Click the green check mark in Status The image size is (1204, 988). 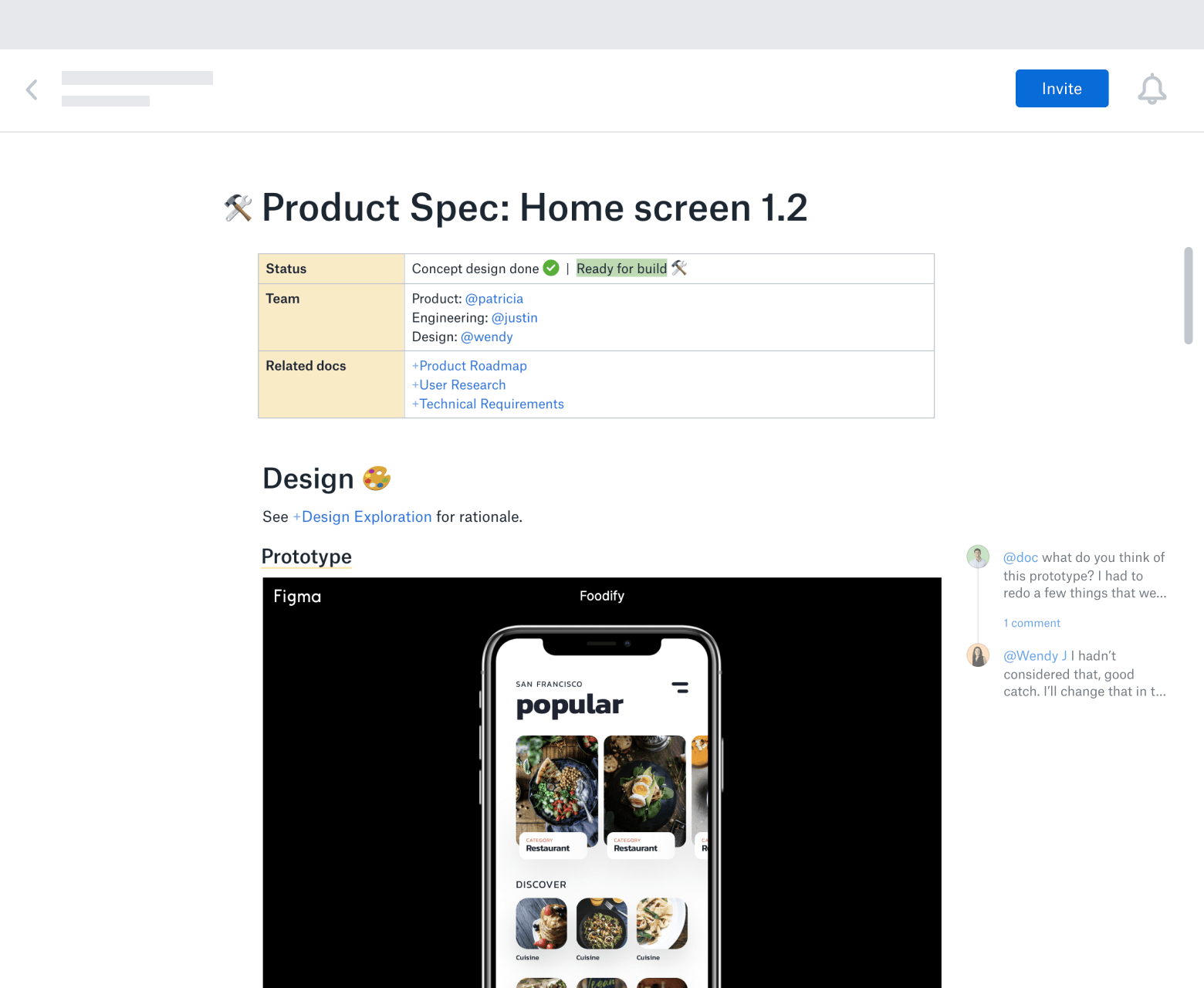pos(551,268)
